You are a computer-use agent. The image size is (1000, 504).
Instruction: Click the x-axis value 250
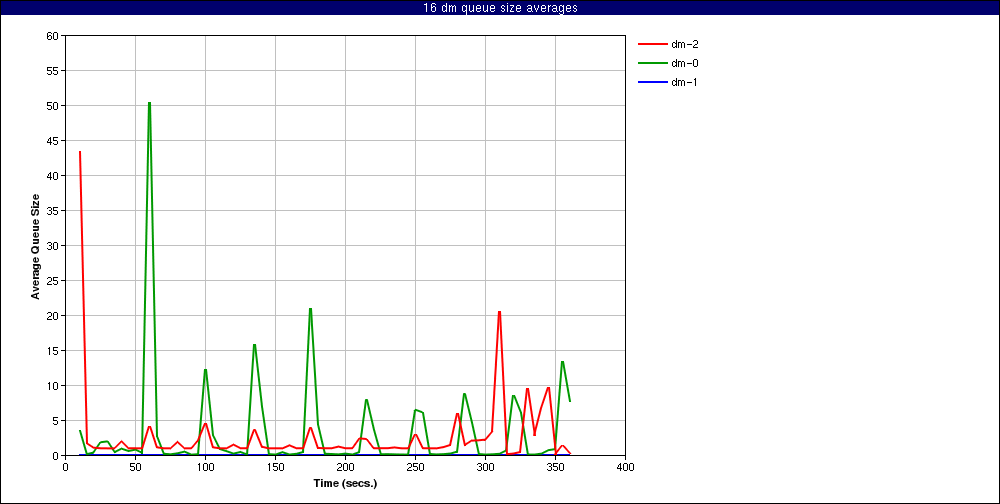[415, 467]
